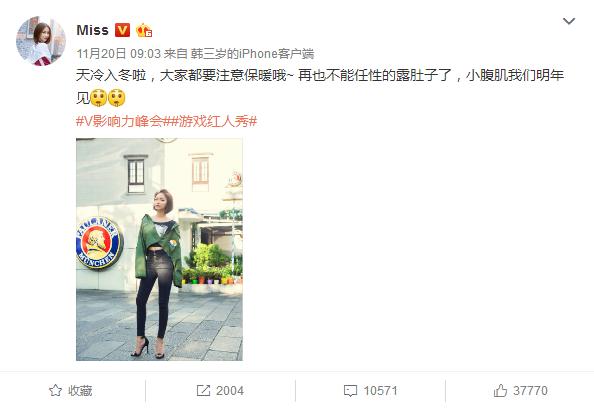Click the repost share icon
The image size is (594, 408).
[x=203, y=391]
